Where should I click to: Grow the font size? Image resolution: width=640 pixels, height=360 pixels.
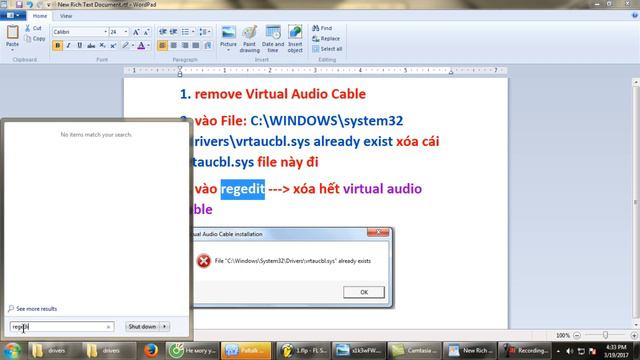point(136,32)
